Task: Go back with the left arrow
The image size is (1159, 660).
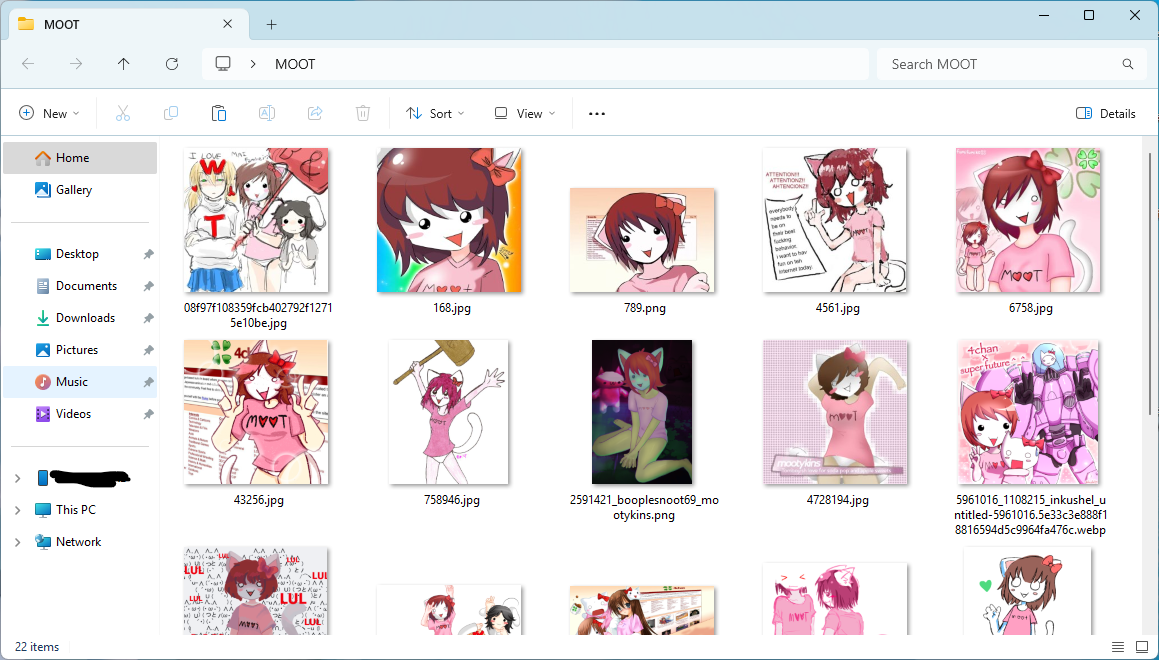Action: [28, 64]
